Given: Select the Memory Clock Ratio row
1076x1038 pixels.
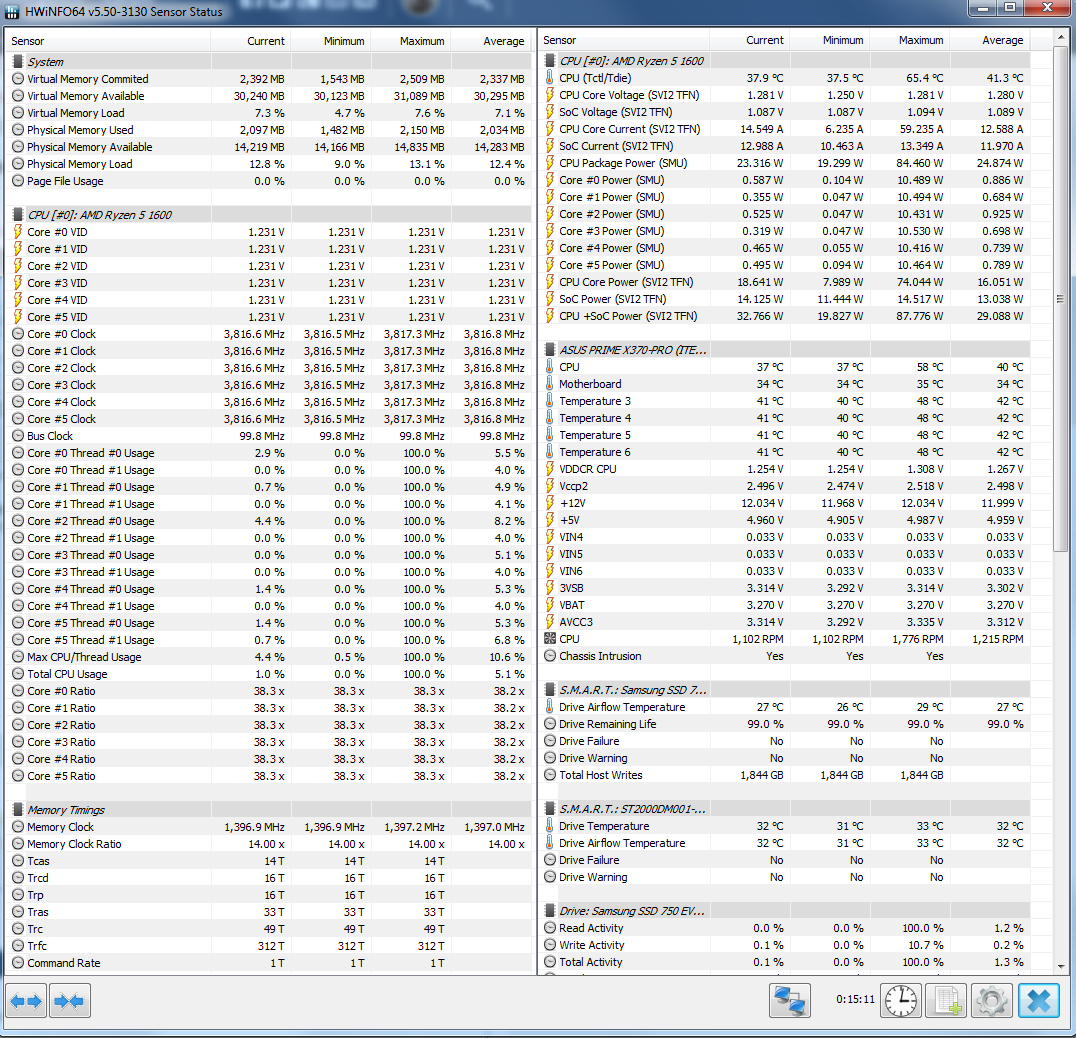Looking at the screenshot, I should (x=269, y=844).
